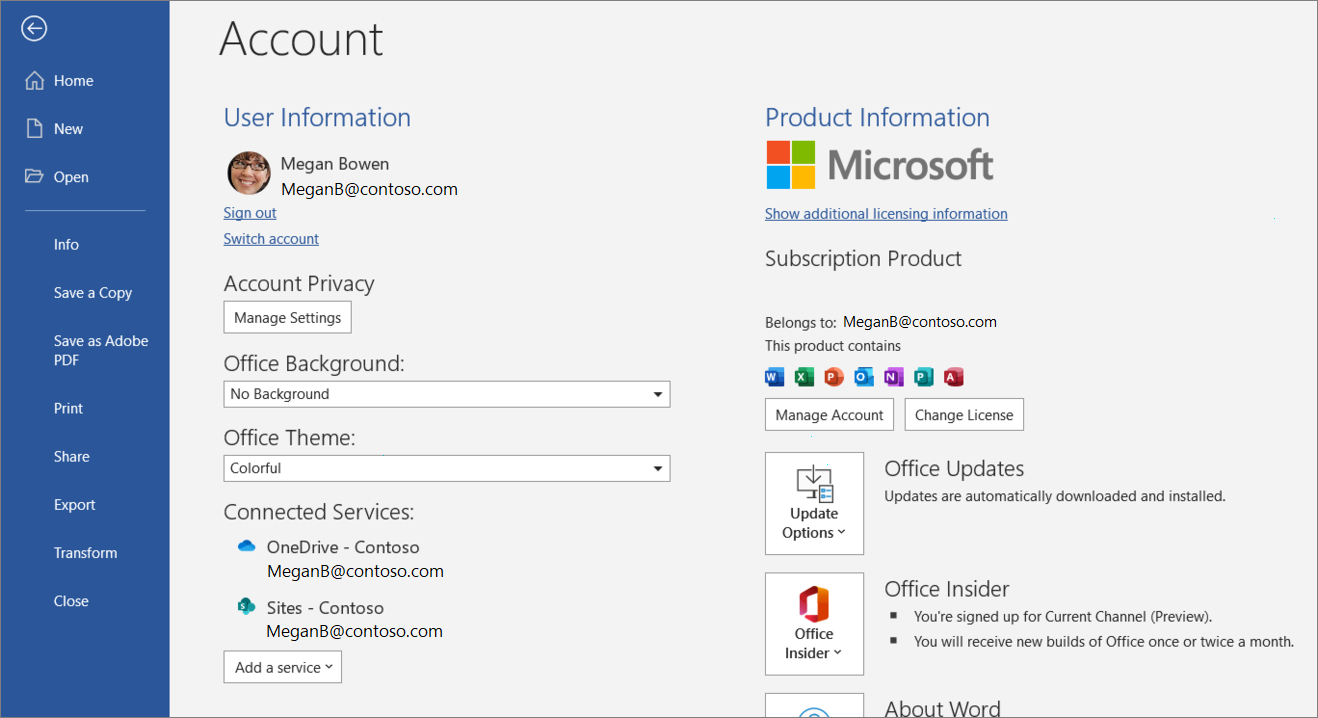The width and height of the screenshot is (1318, 718).
Task: Click the OneDrive - Contoso service entry
Action: pos(343,547)
